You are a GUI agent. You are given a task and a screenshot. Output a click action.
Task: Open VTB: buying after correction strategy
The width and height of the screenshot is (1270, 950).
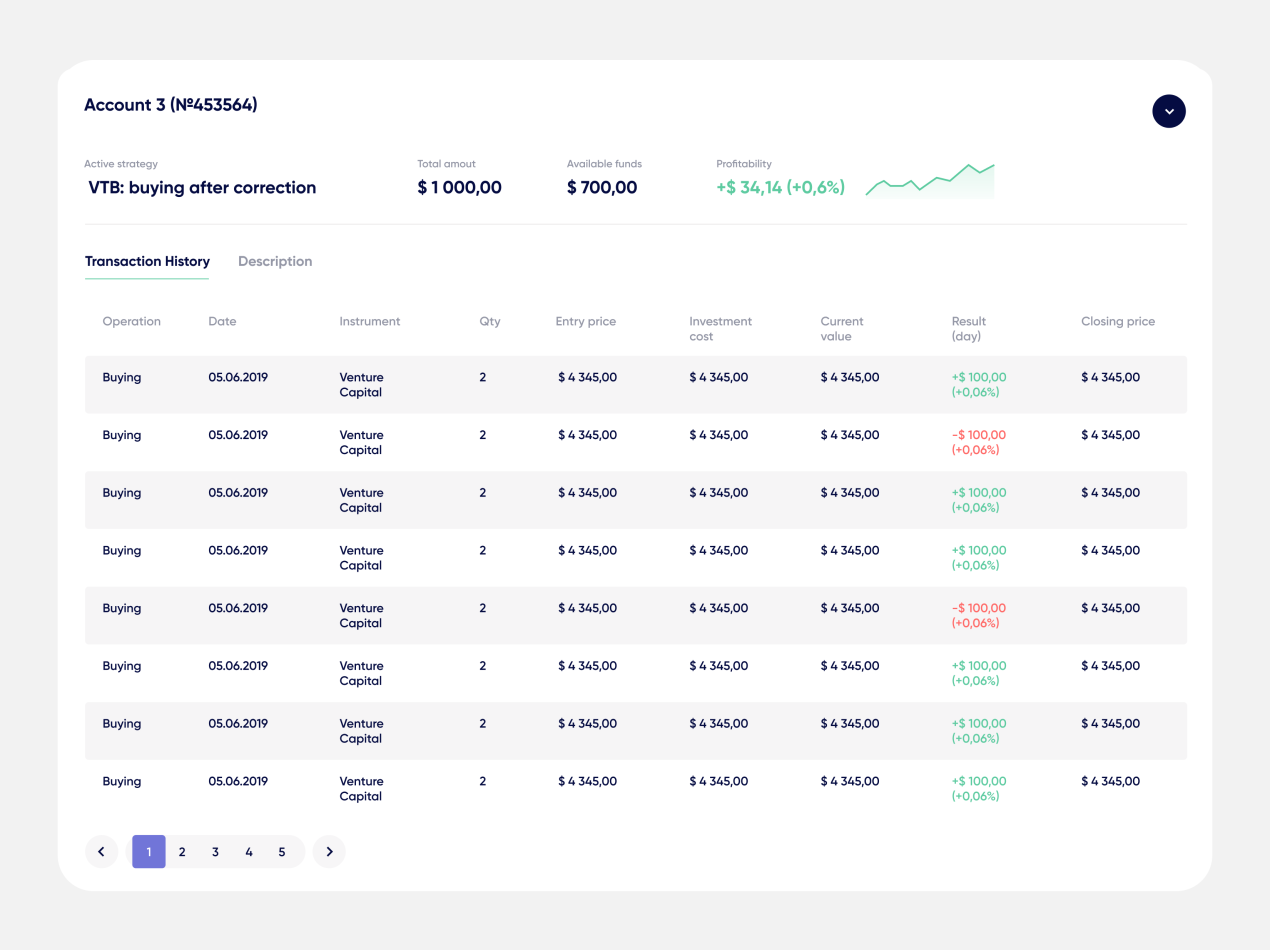[202, 188]
